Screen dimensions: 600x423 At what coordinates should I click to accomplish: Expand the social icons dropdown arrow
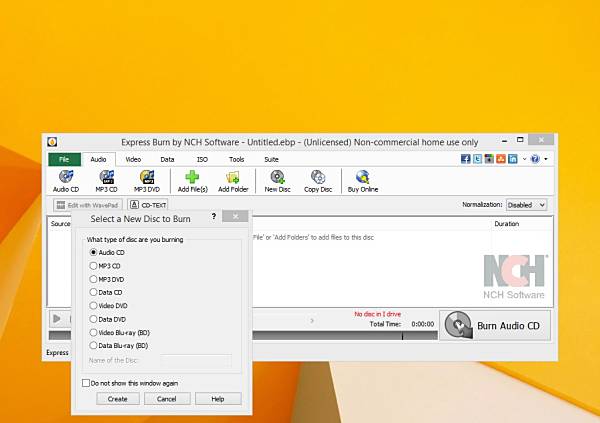click(524, 159)
